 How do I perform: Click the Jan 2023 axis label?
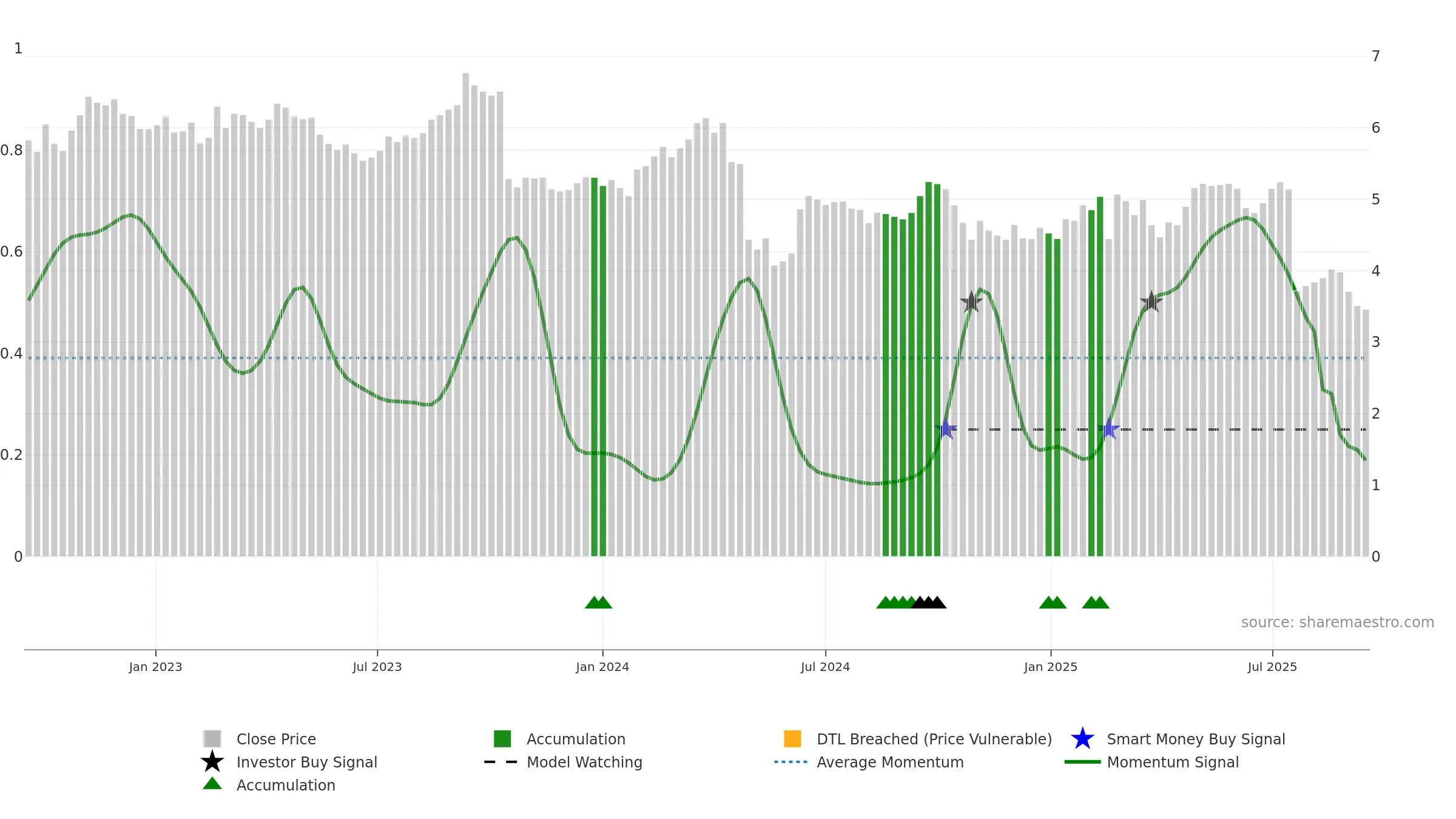155,667
